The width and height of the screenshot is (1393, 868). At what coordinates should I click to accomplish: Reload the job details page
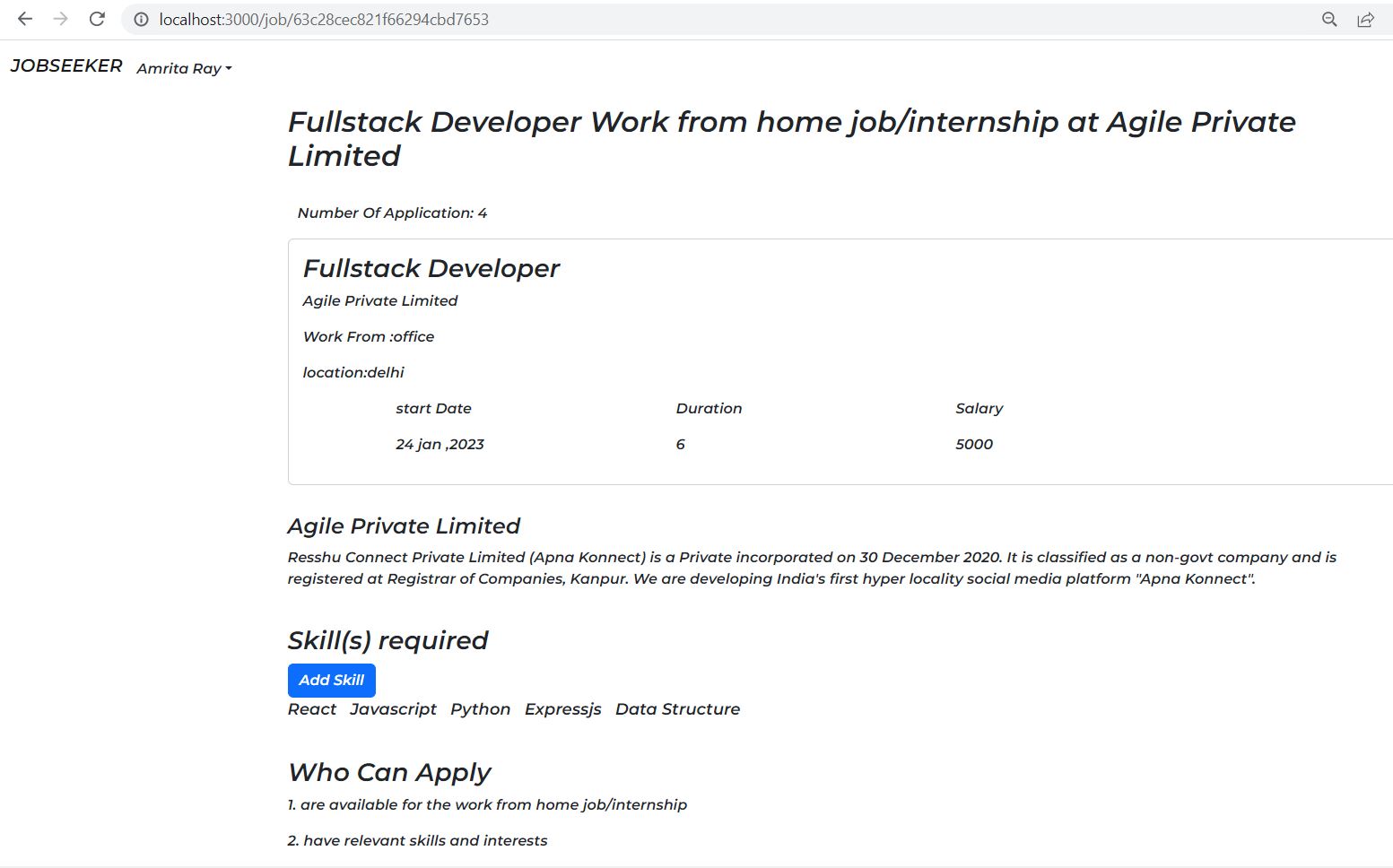coord(97,18)
